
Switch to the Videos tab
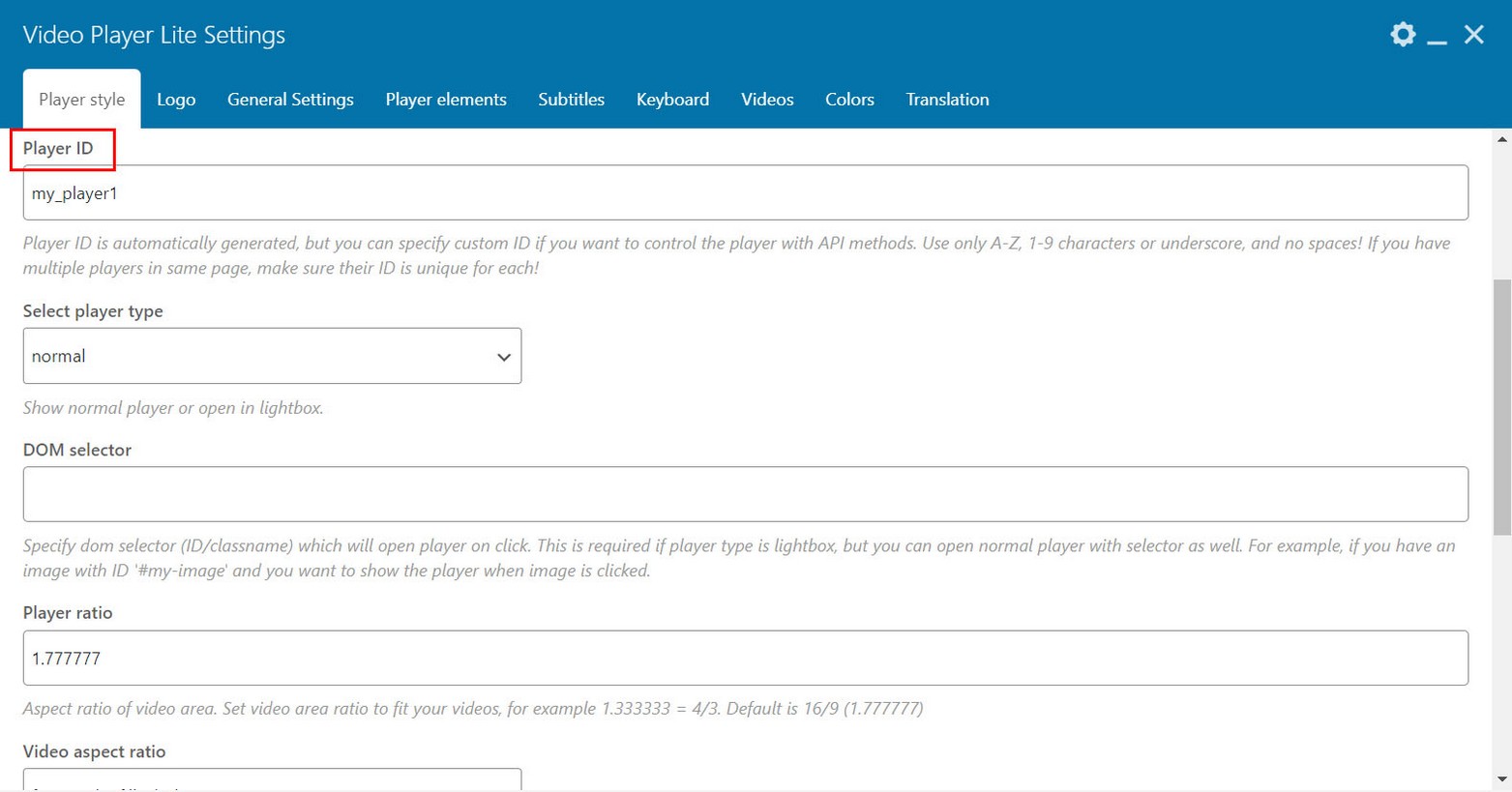767,100
